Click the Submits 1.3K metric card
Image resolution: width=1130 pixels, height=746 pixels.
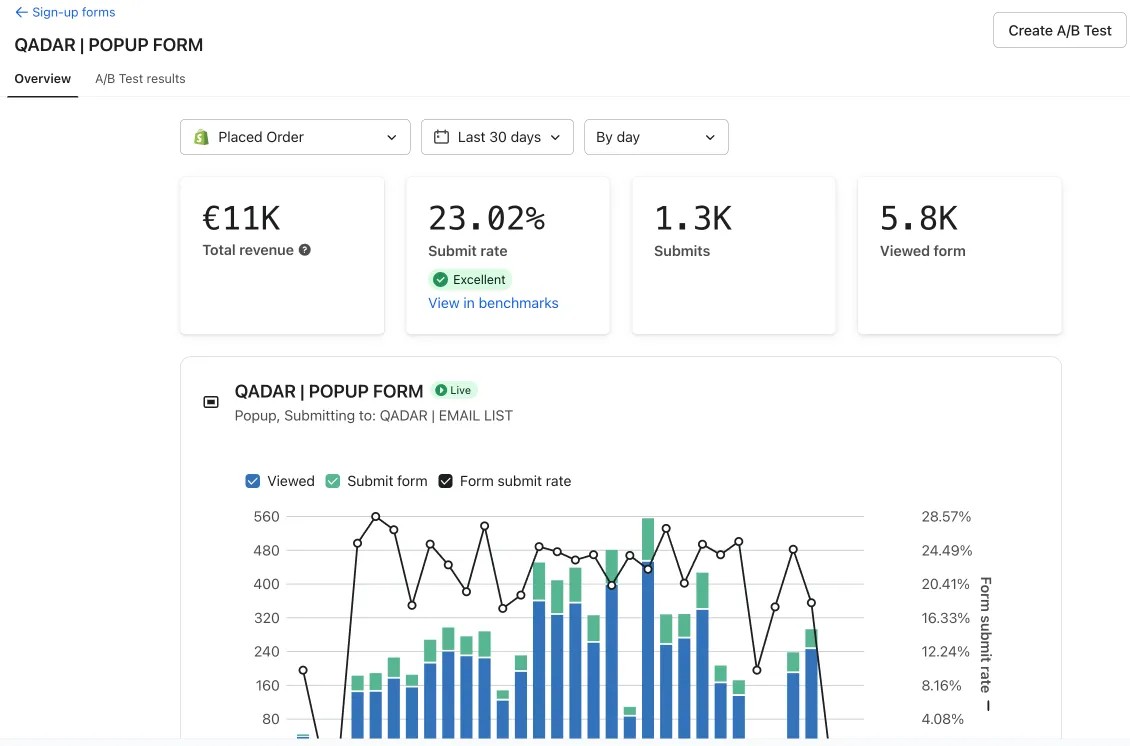pos(733,255)
